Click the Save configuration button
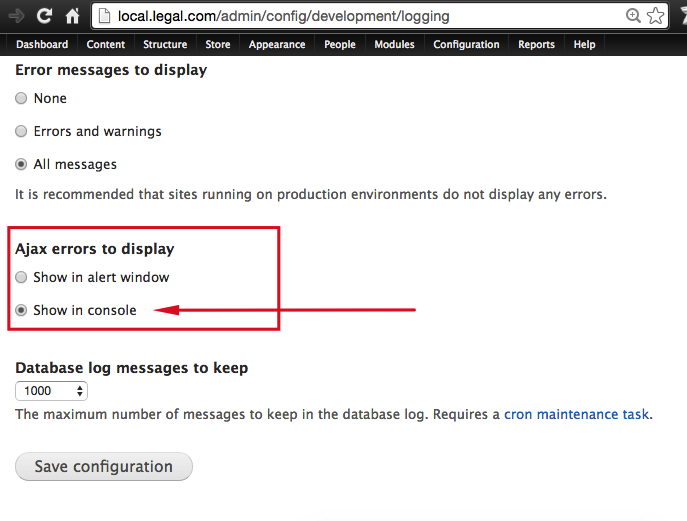Viewport: 687px width, 521px height. (x=104, y=467)
